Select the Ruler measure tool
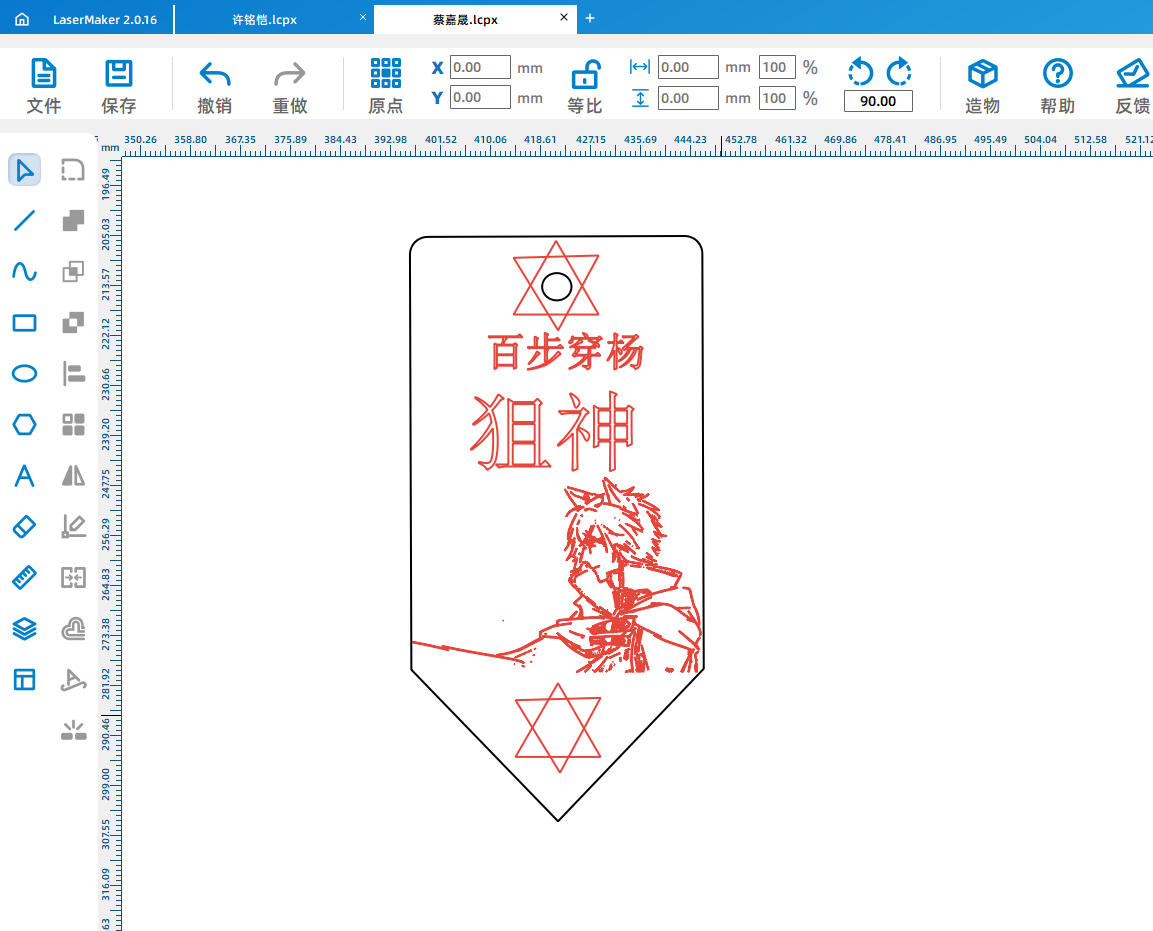This screenshot has width=1153, height=931. pyautogui.click(x=24, y=578)
